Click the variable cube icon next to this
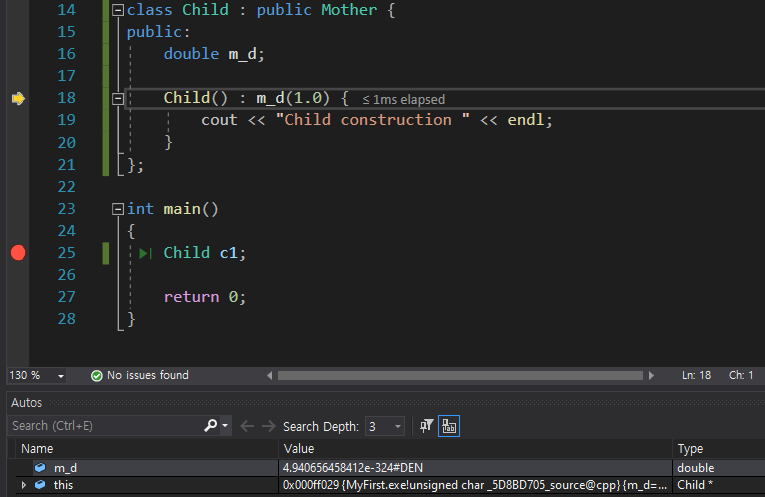 coord(40,485)
